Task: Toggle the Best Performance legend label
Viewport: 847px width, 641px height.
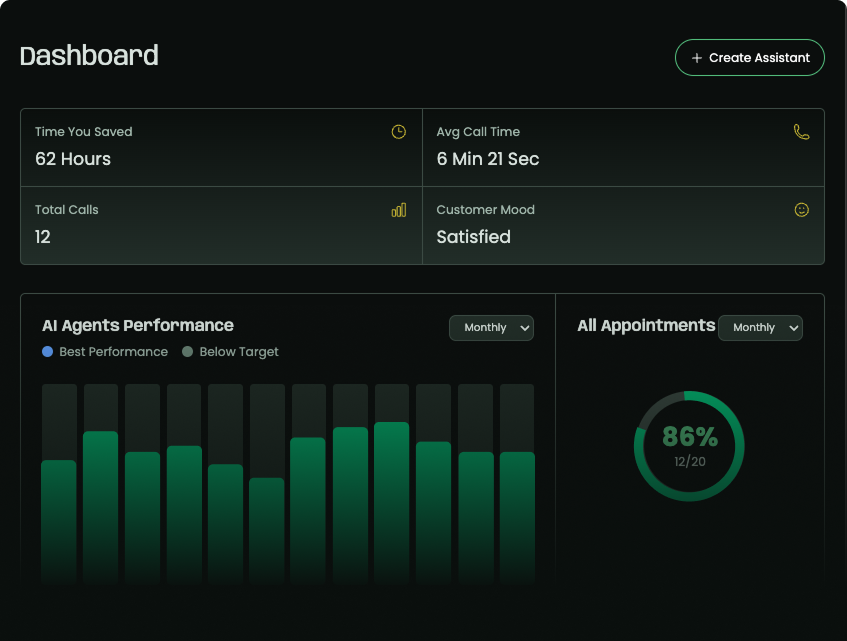Action: (x=113, y=352)
